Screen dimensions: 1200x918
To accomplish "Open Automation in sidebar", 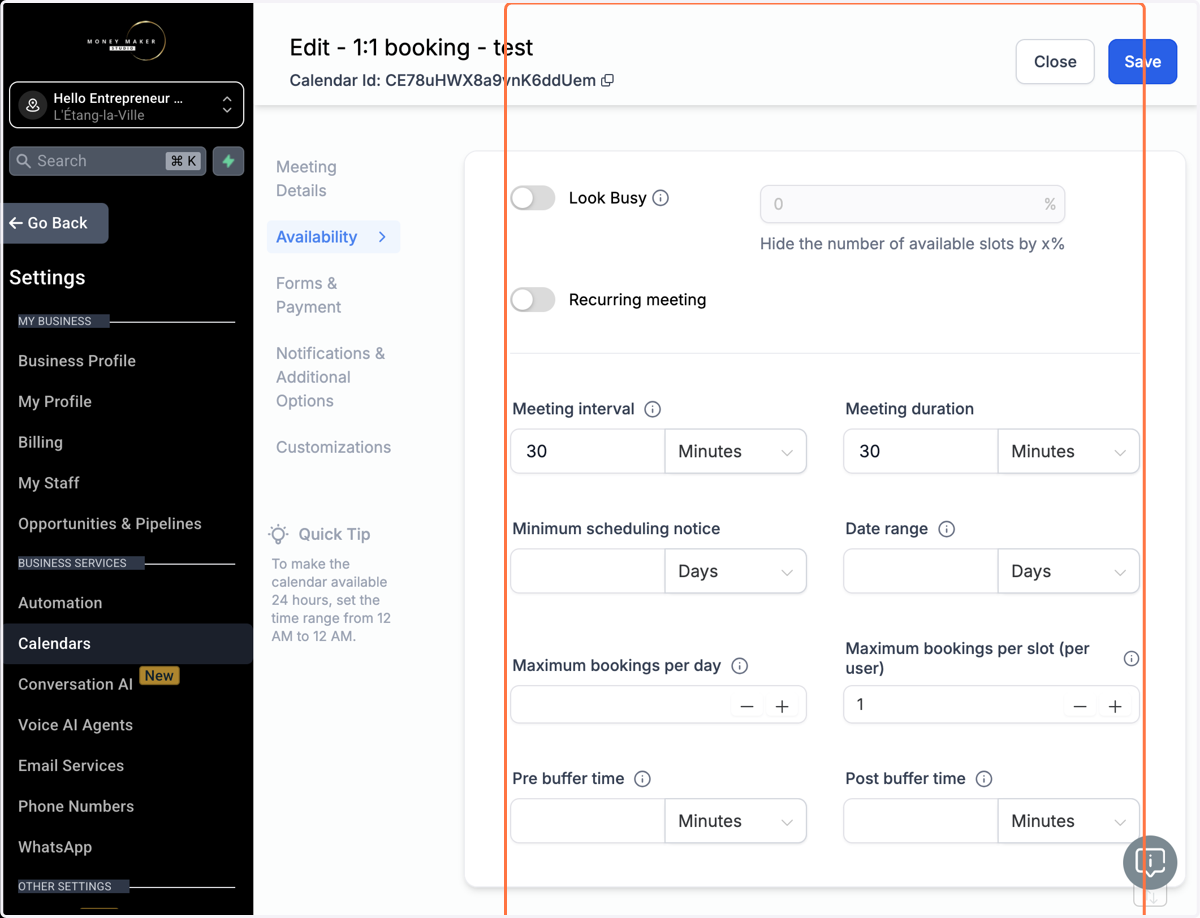I will click(60, 603).
